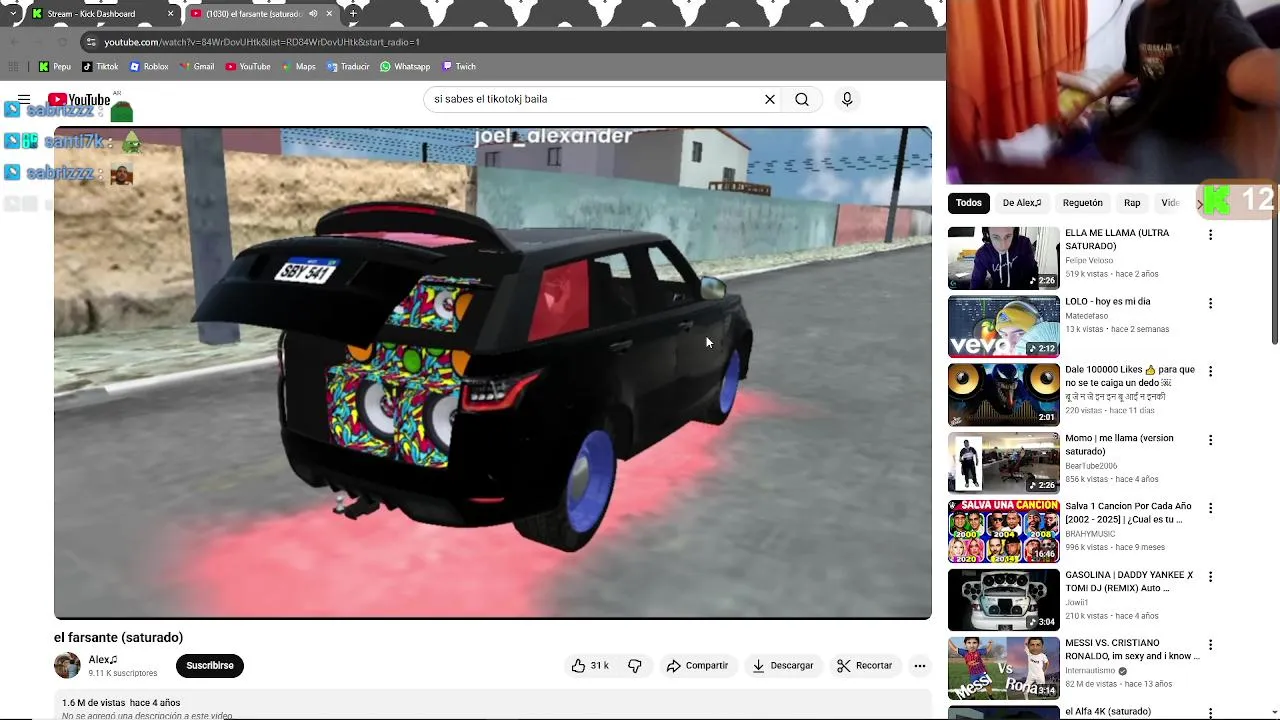The width and height of the screenshot is (1280, 720).
Task: Open the Twich bookmark
Action: [x=459, y=67]
